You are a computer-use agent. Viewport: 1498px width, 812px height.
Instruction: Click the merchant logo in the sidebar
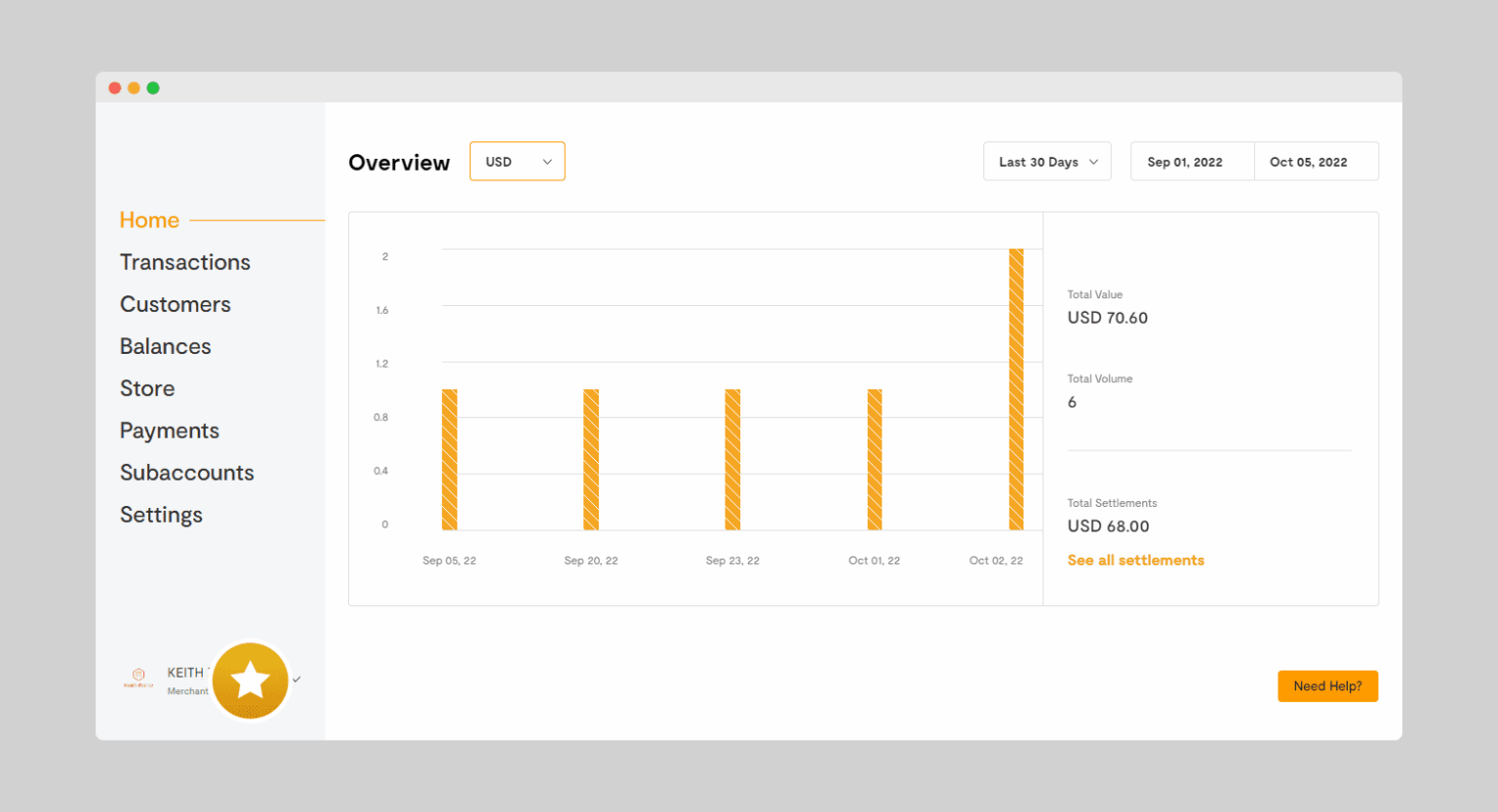pyautogui.click(x=138, y=677)
